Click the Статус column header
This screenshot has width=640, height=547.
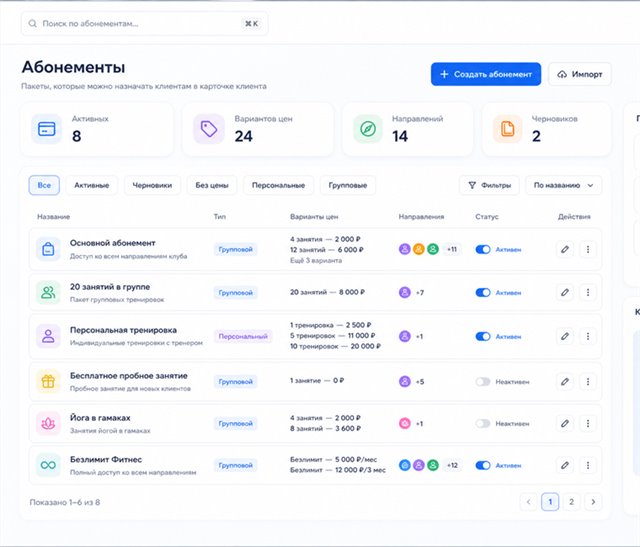pos(487,217)
